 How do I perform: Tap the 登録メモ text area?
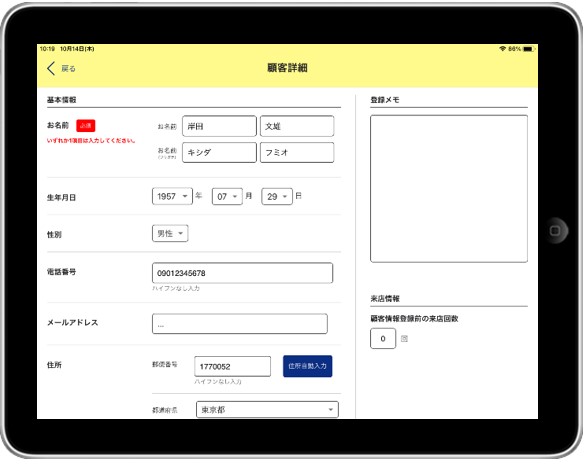[449, 189]
